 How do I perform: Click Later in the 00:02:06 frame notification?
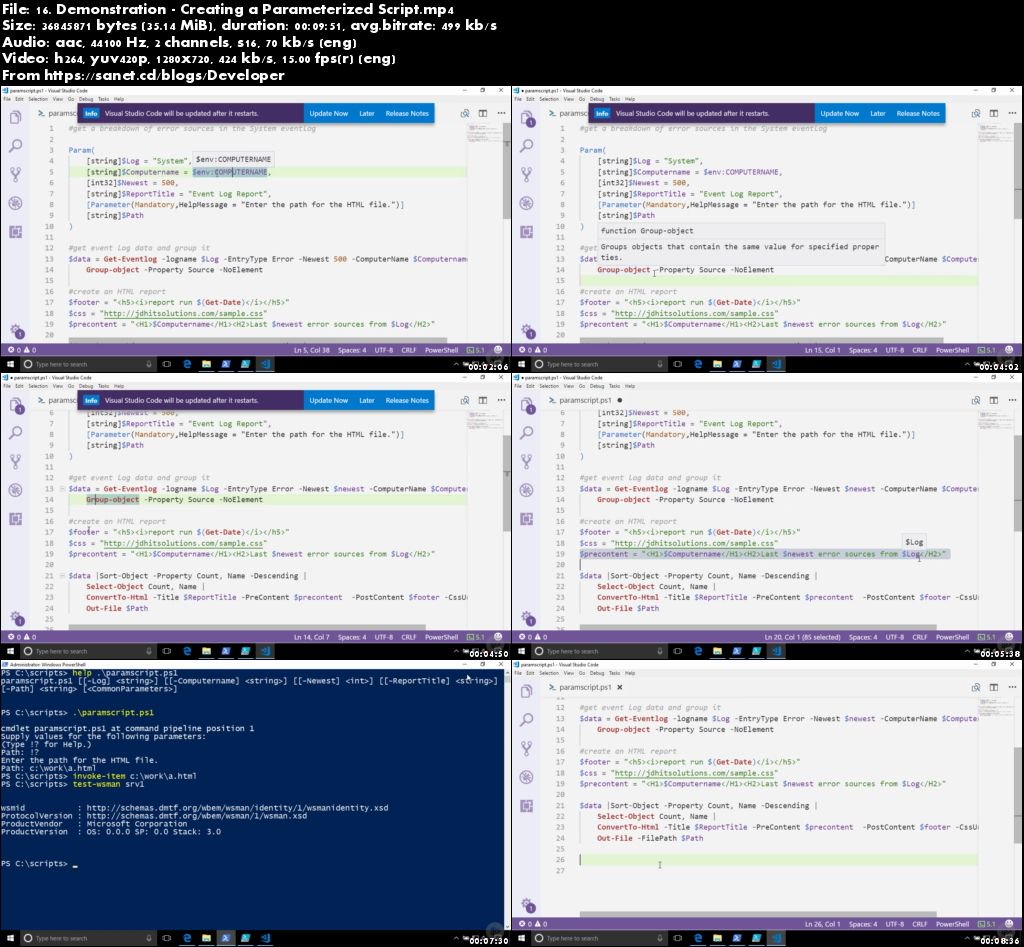pos(366,114)
